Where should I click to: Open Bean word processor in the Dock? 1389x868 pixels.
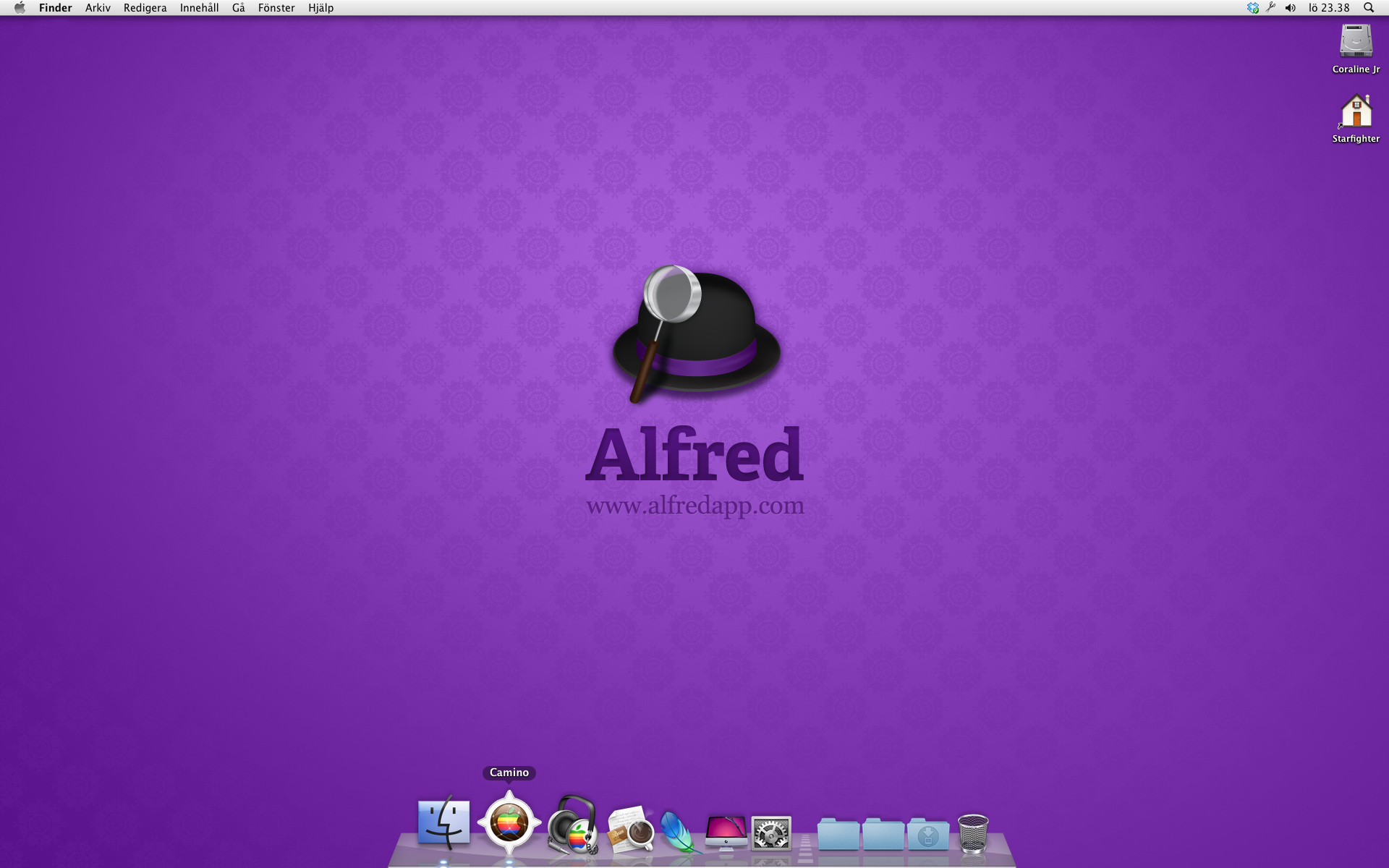point(631,828)
